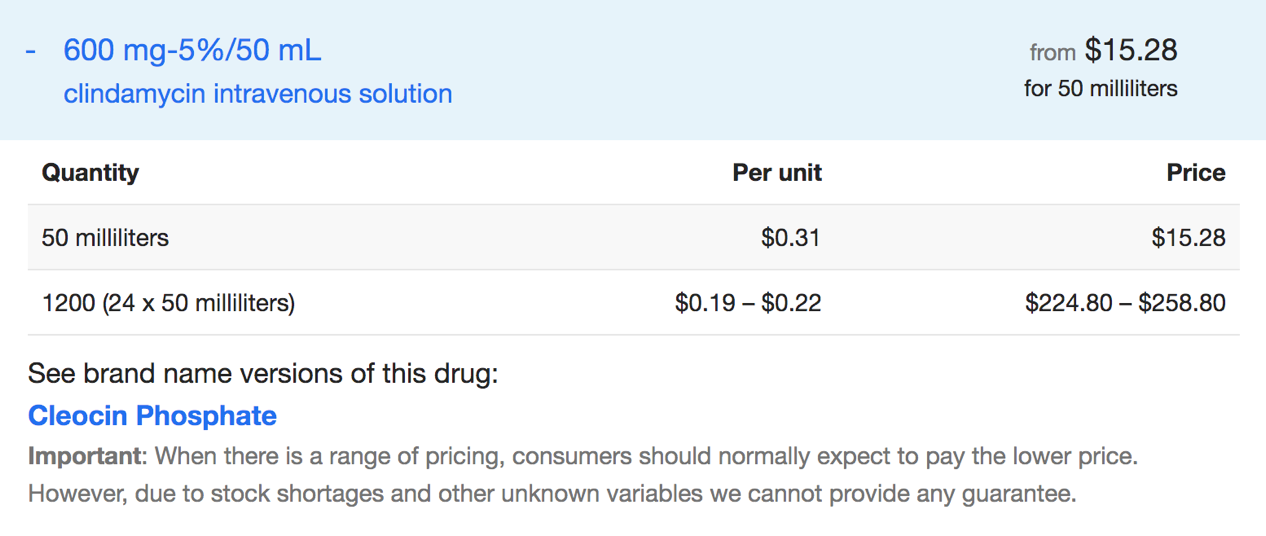Select the 1200 (24 x 50 milliliters) row
This screenshot has width=1266, height=536.
633,302
